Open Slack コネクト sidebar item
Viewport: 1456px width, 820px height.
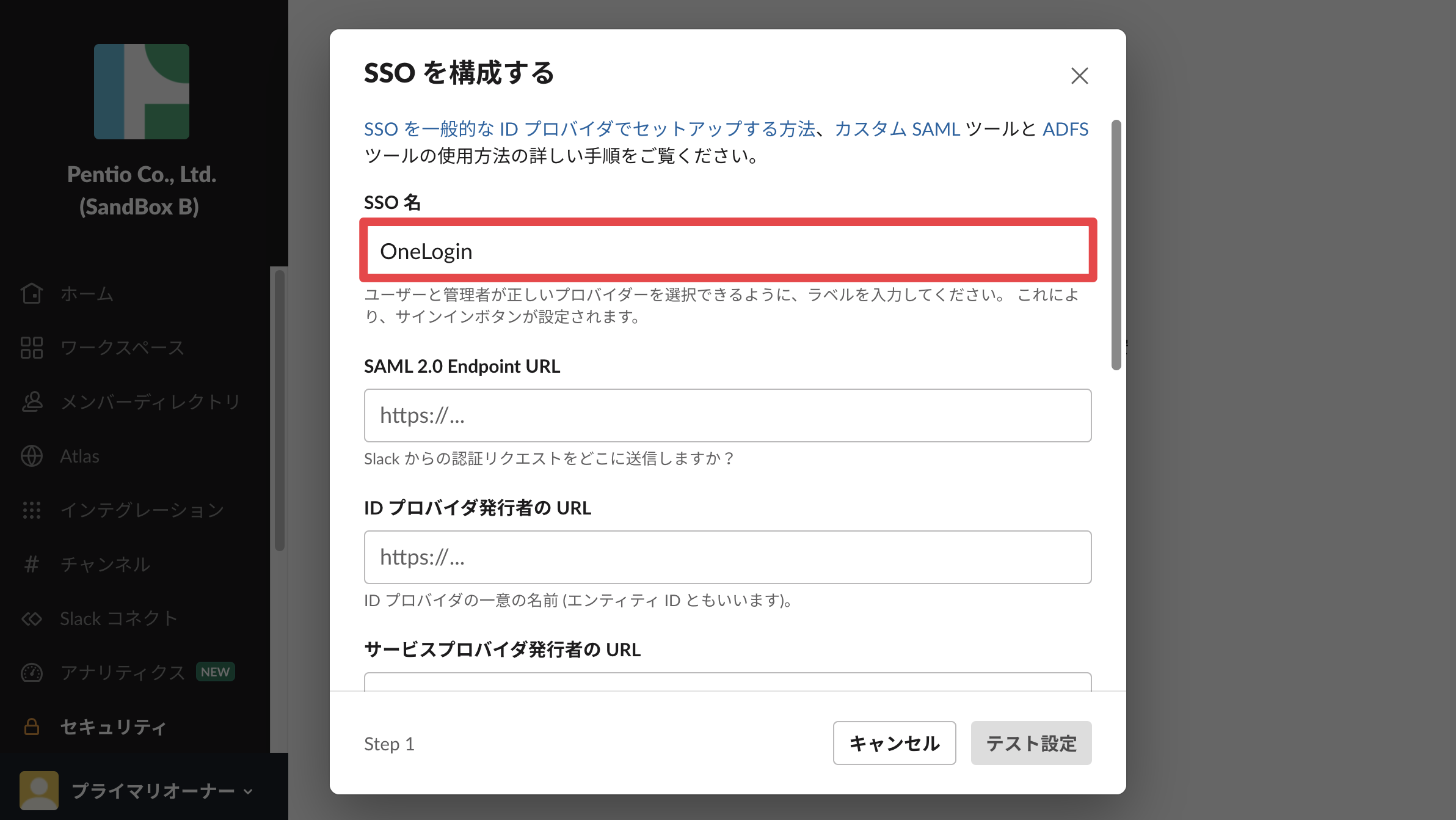[118, 618]
